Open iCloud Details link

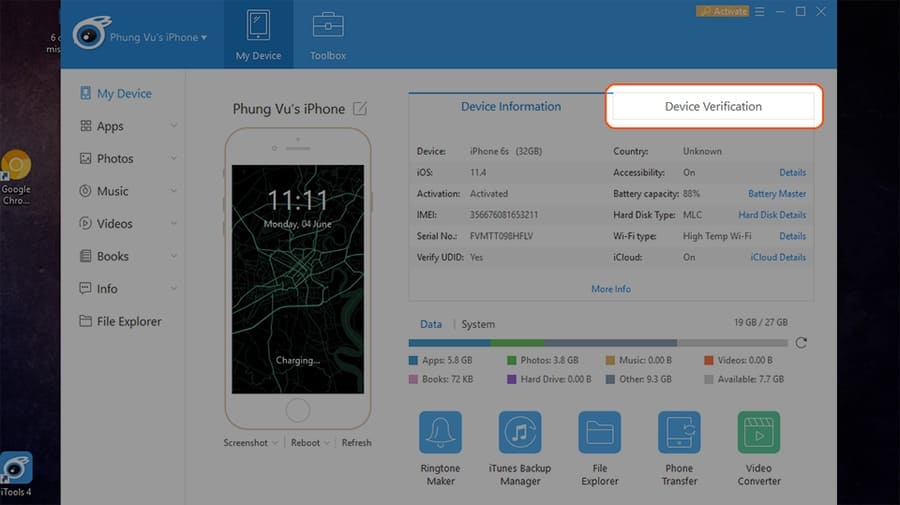[x=778, y=258]
